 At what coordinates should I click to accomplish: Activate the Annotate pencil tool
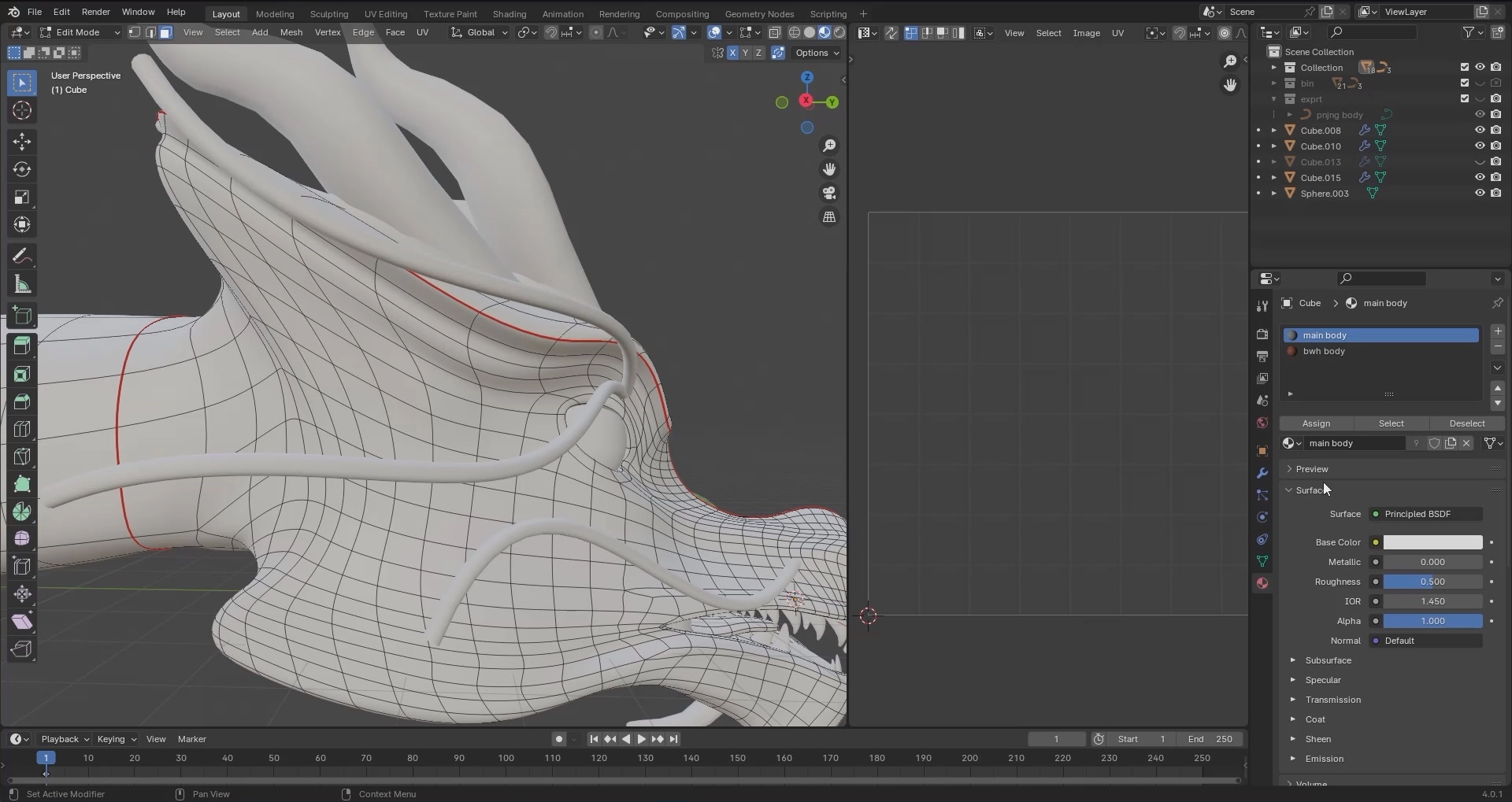point(22,257)
